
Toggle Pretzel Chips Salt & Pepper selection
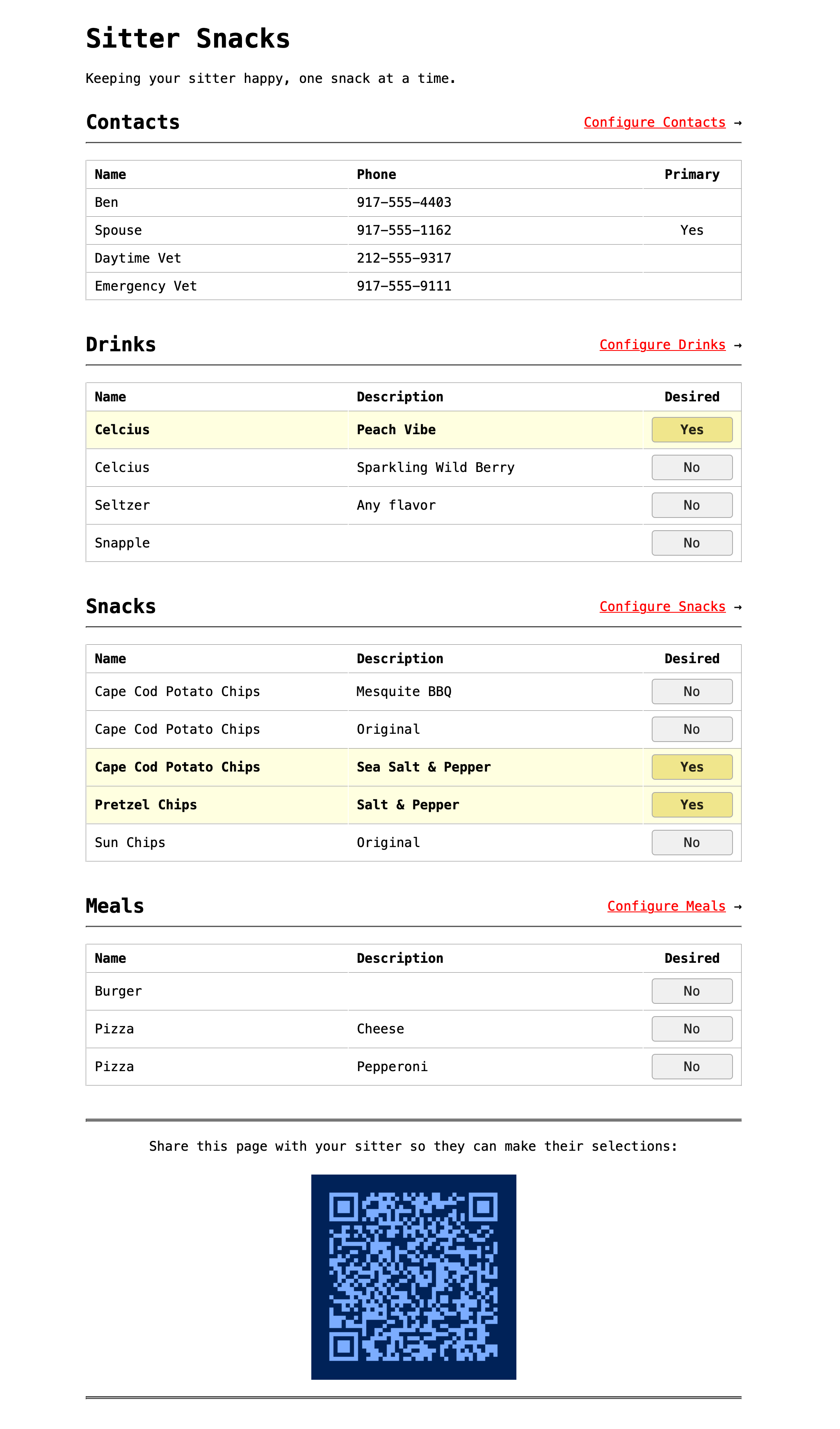[x=692, y=805]
